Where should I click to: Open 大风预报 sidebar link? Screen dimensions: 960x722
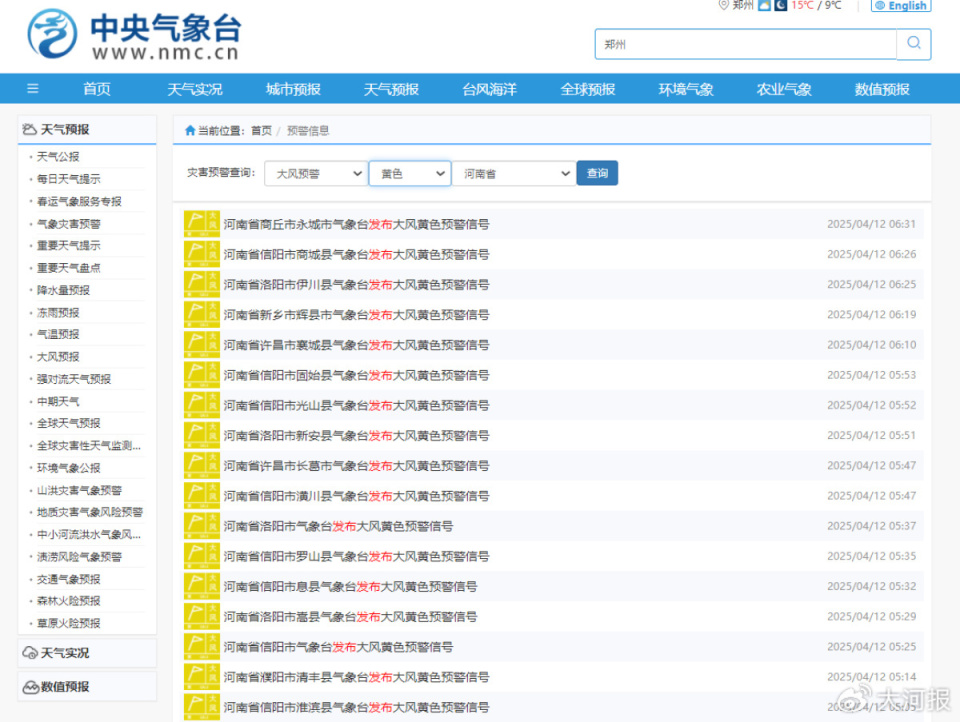tap(58, 356)
